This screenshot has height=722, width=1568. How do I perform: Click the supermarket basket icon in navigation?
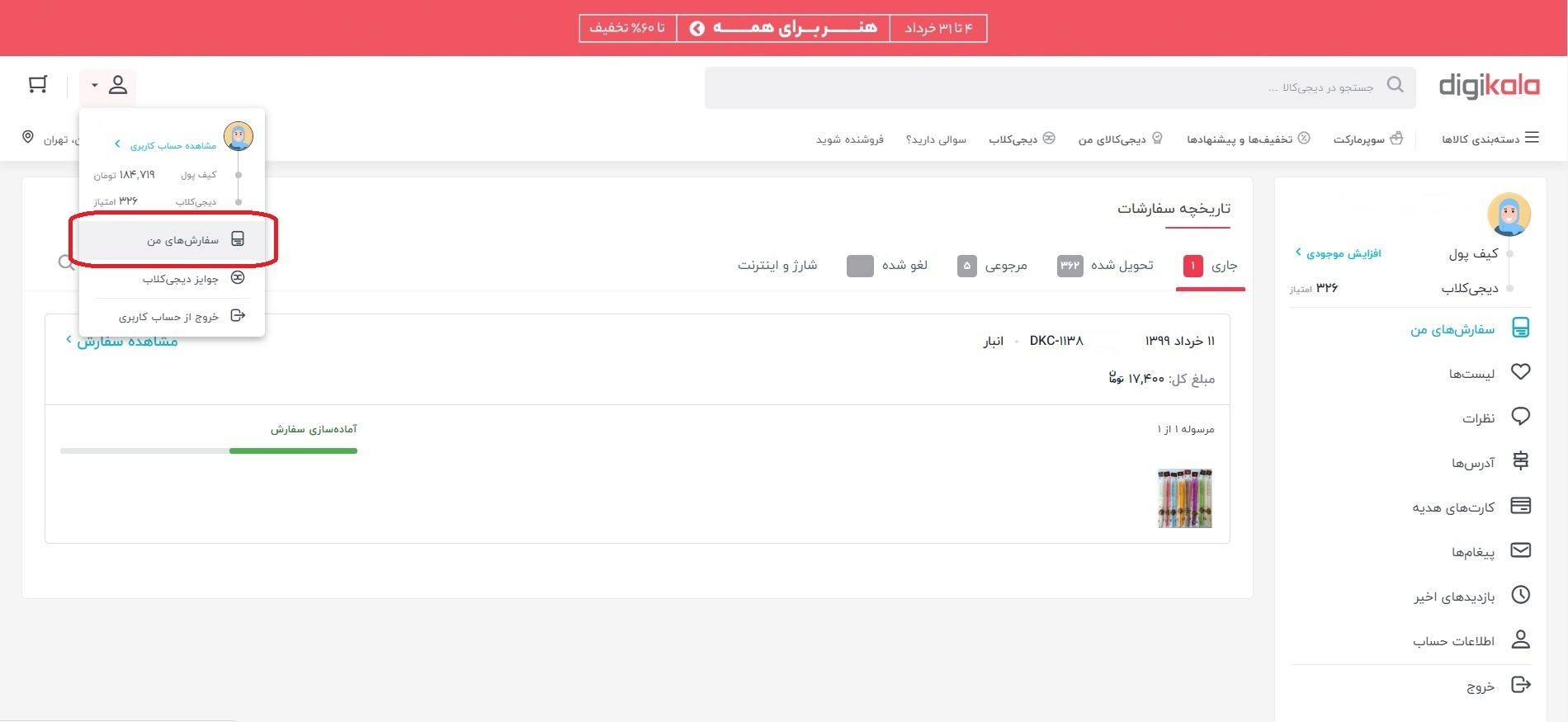1396,138
